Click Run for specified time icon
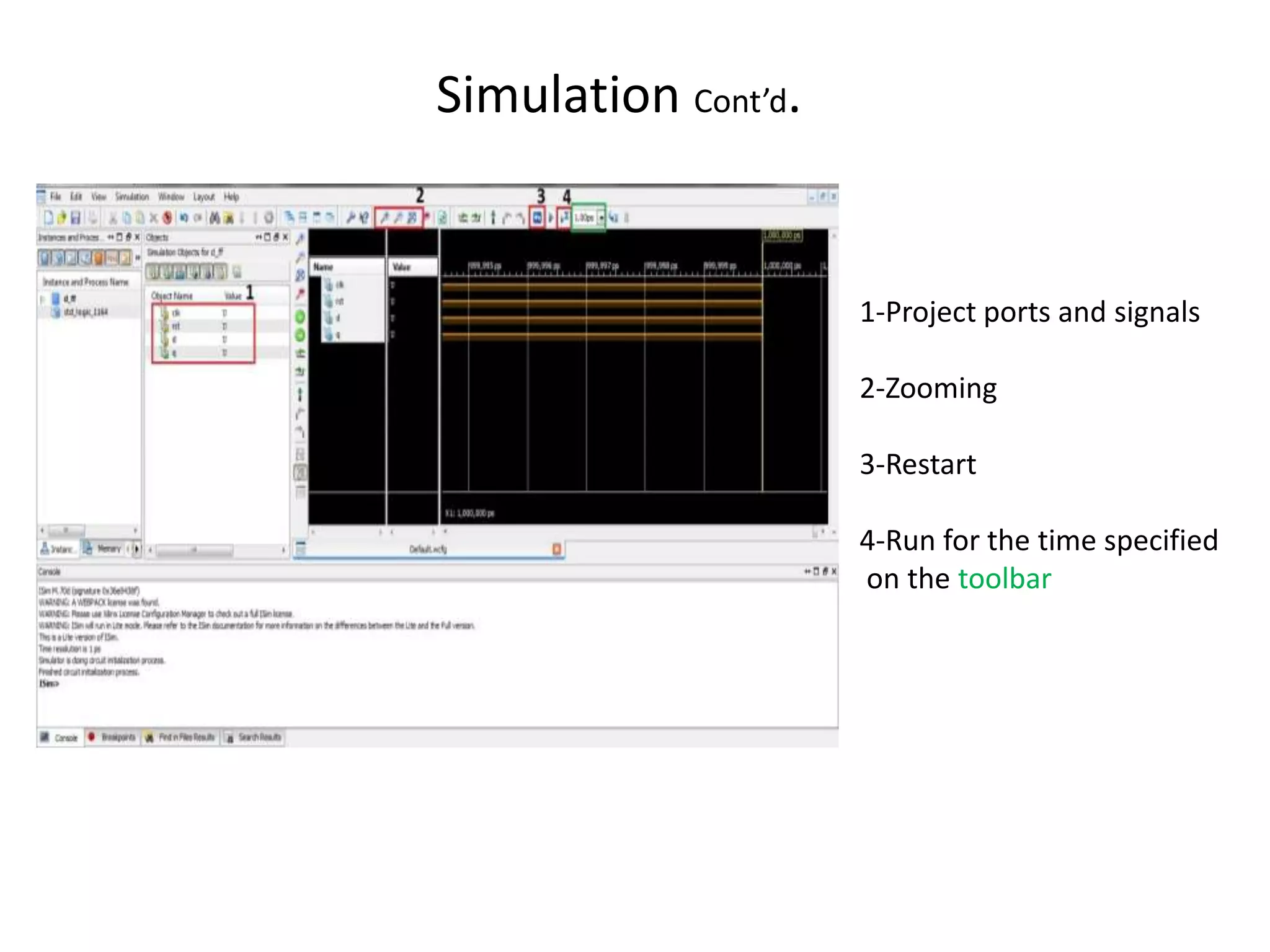1270x952 pixels. pos(564,218)
